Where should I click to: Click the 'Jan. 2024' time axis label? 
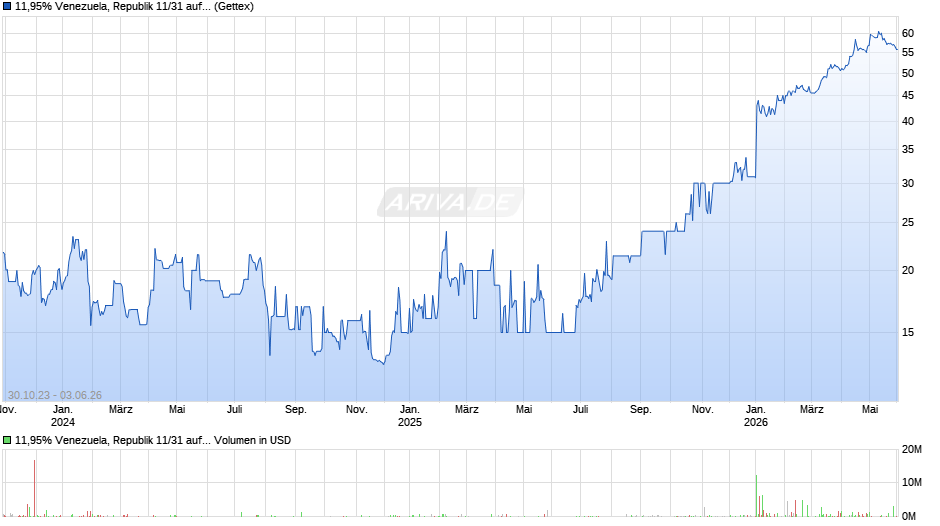[63, 416]
